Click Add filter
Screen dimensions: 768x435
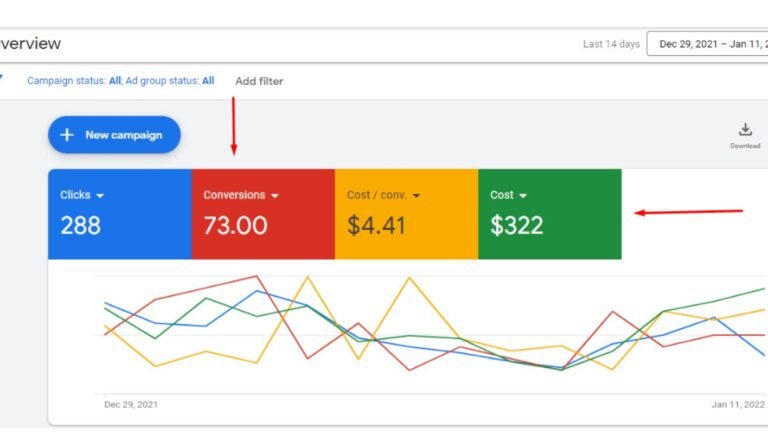pos(259,81)
